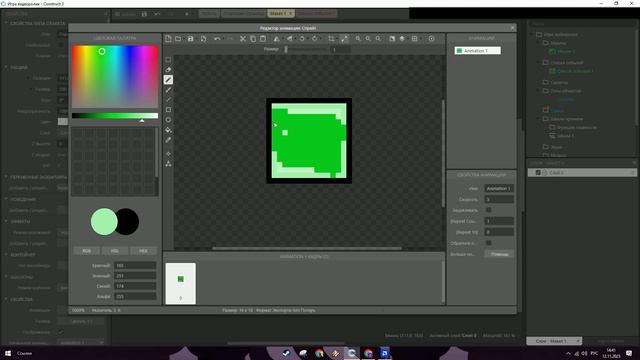Screen dimensions: 640x360
Task: Save the image with the floppy disk icon
Action: coord(191,39)
